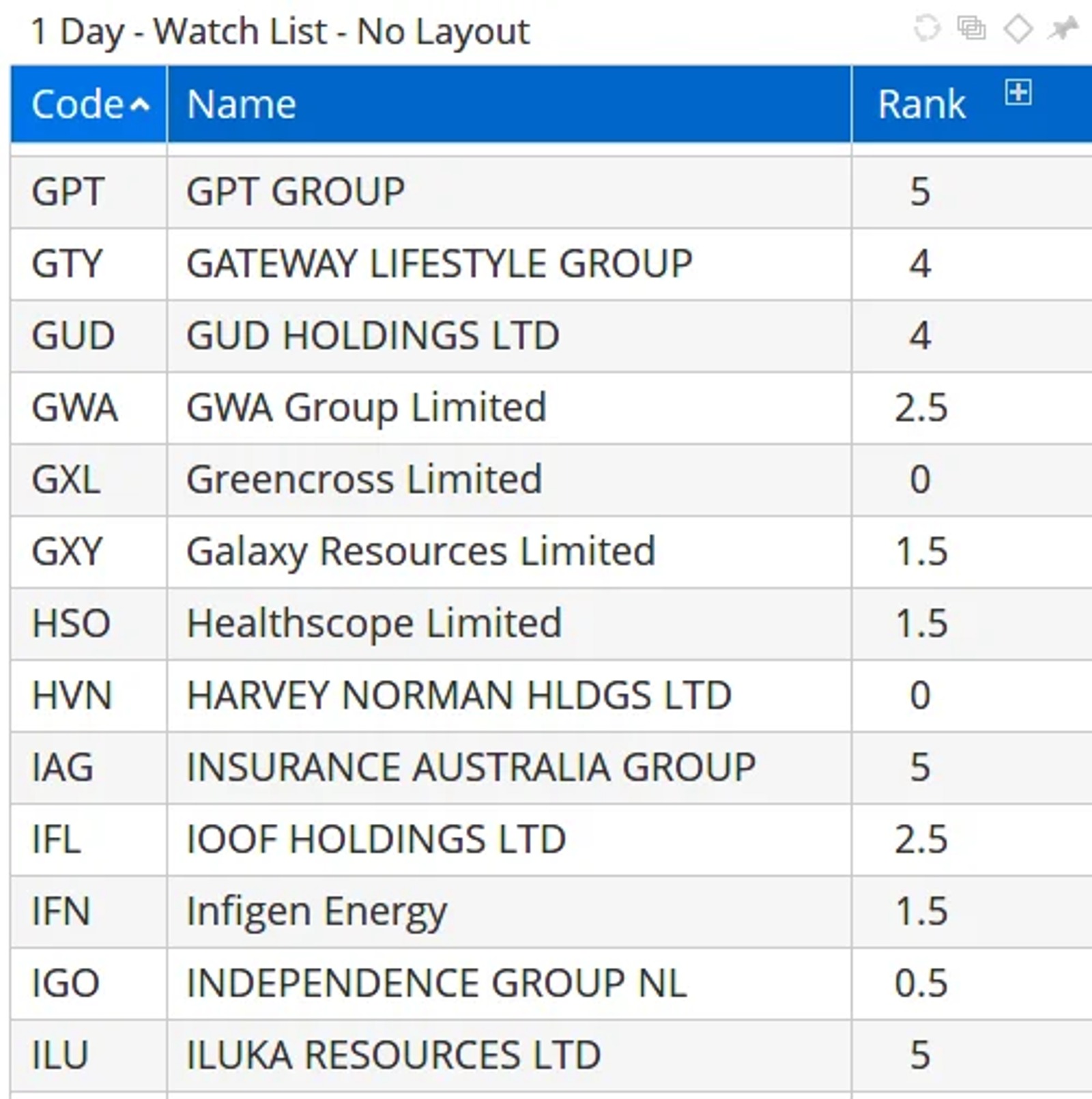This screenshot has width=1092, height=1099.
Task: Click the diamond icon in the panel header
Action: 1018,29
